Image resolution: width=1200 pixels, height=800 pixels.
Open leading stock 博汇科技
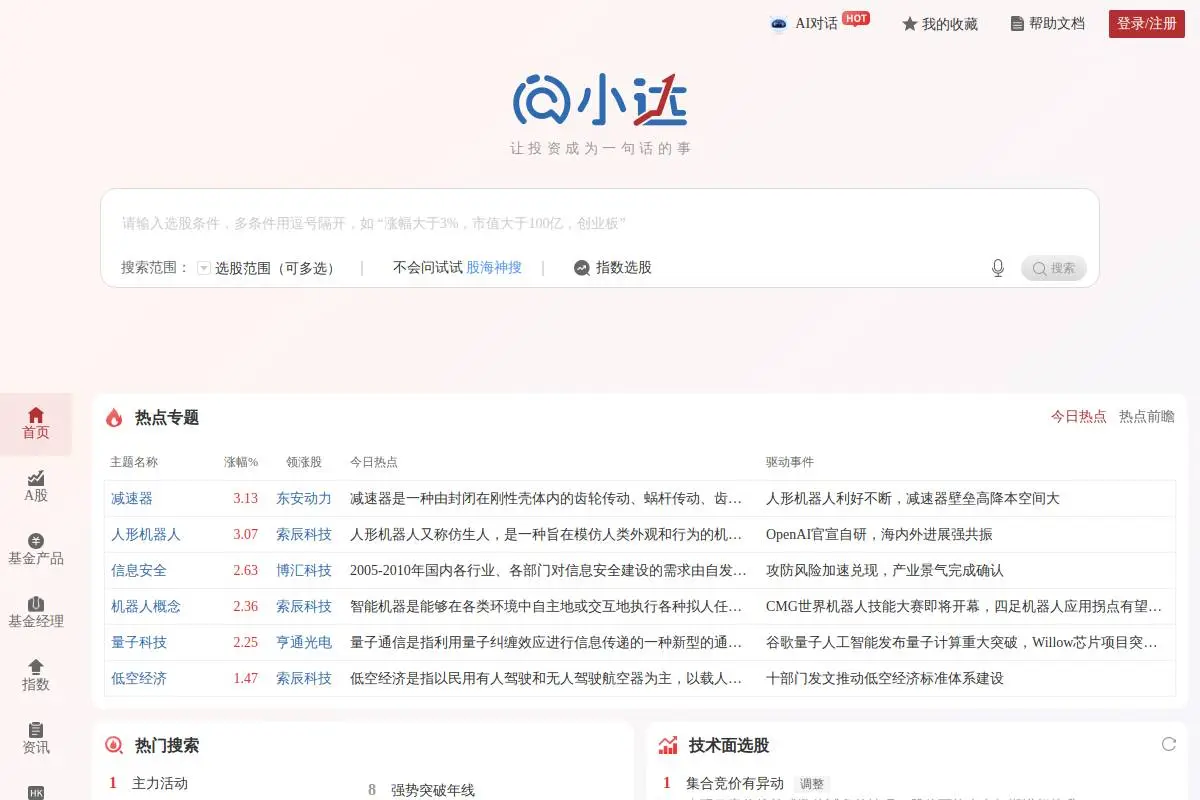[304, 570]
